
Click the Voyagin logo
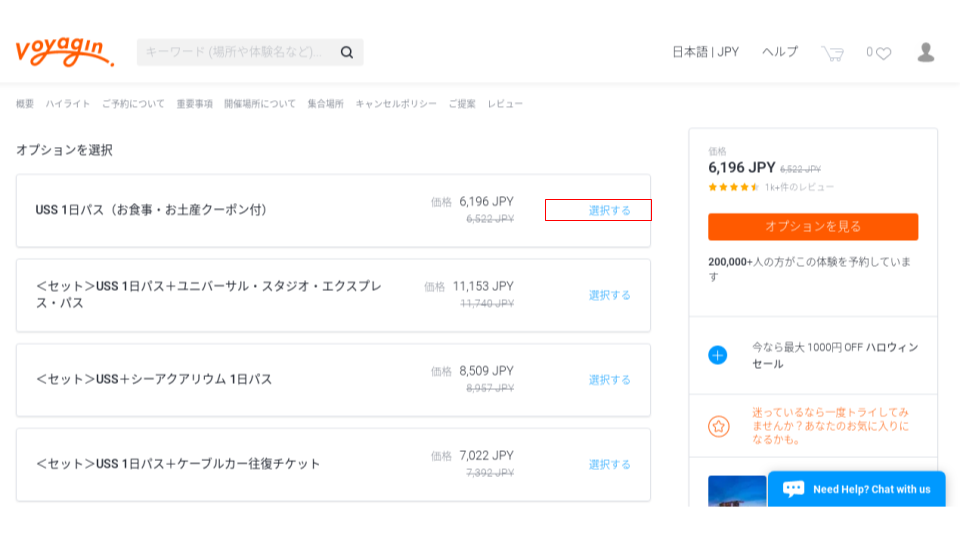(64, 51)
